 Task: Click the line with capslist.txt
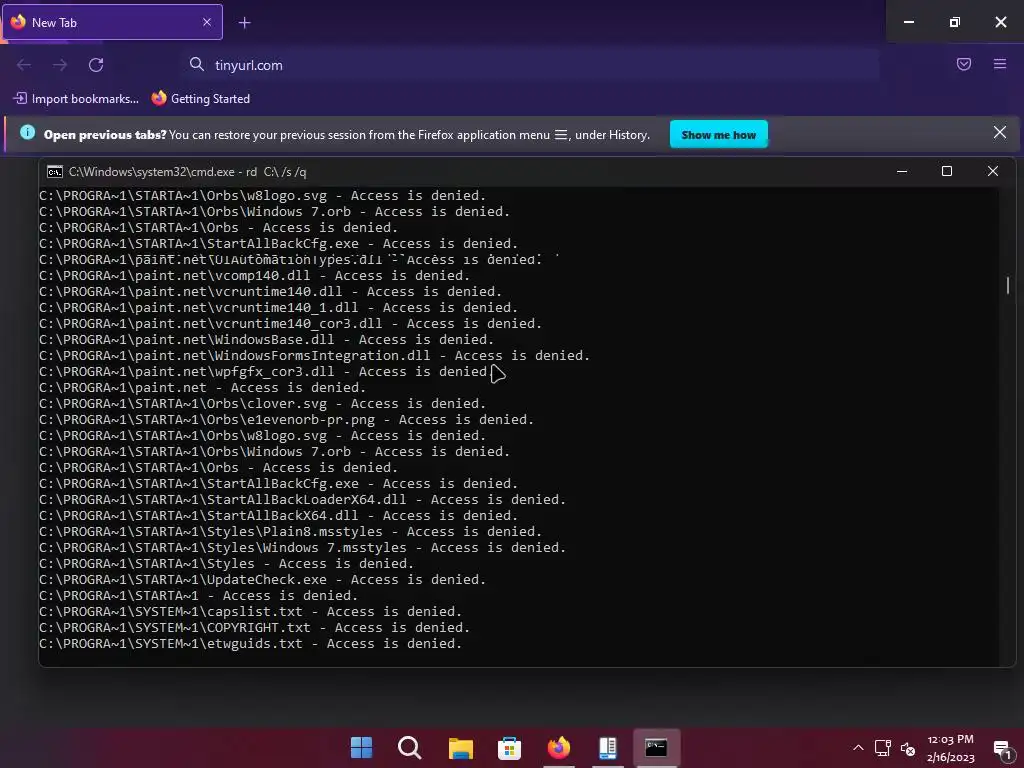pos(250,612)
